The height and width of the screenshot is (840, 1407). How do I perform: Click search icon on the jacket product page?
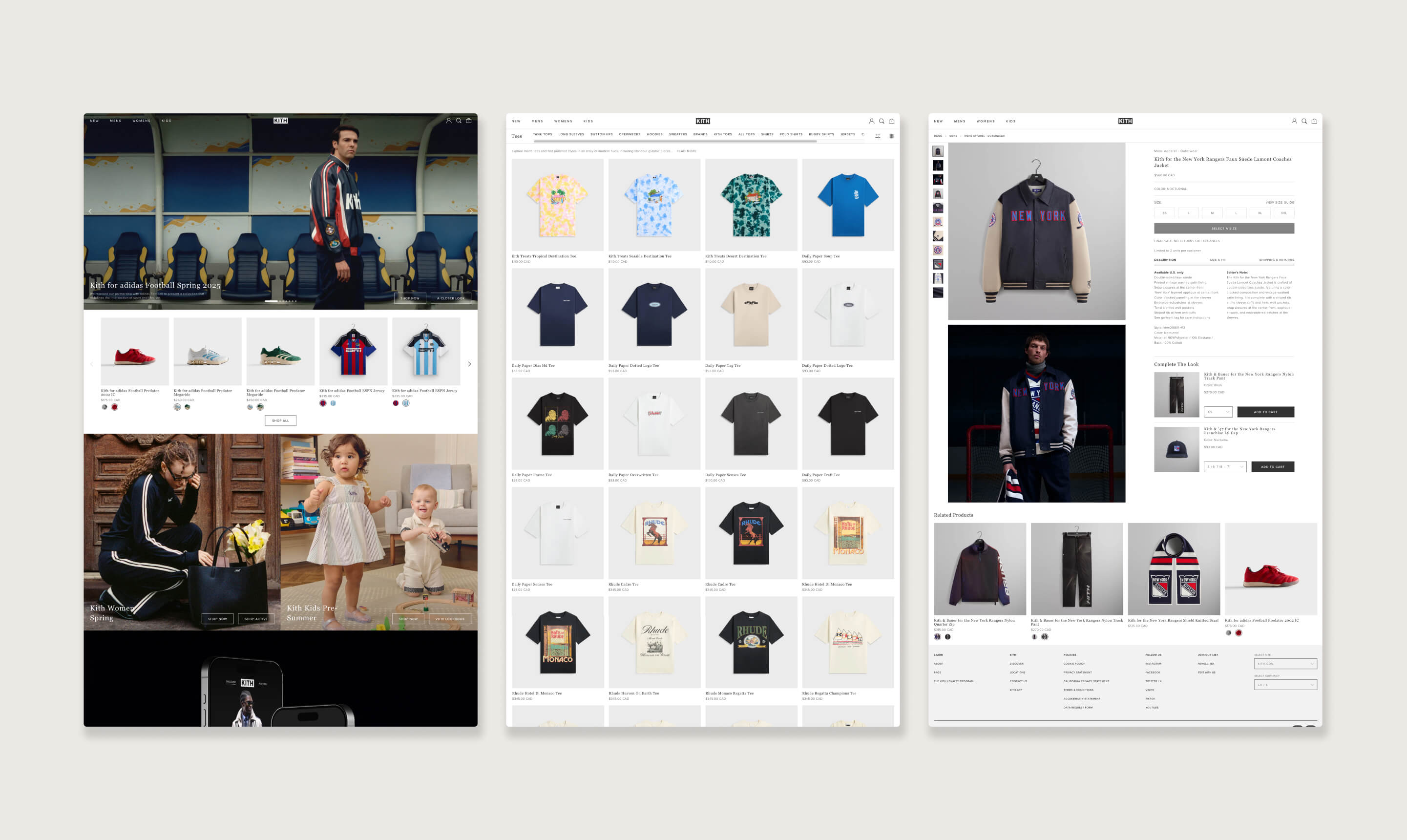(1304, 121)
